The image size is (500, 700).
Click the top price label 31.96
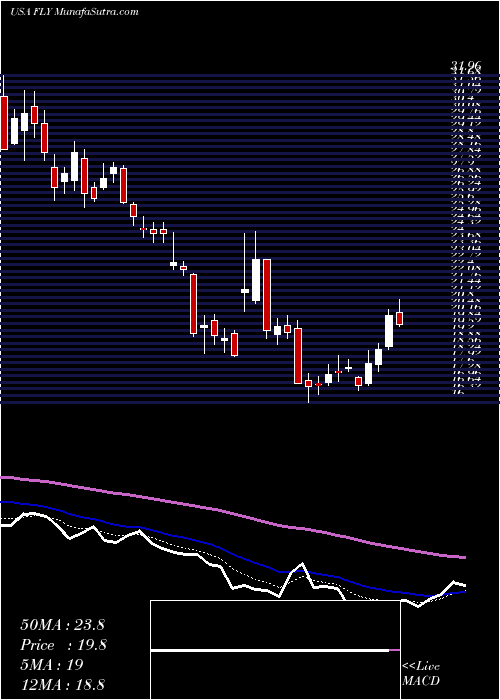tap(466, 68)
